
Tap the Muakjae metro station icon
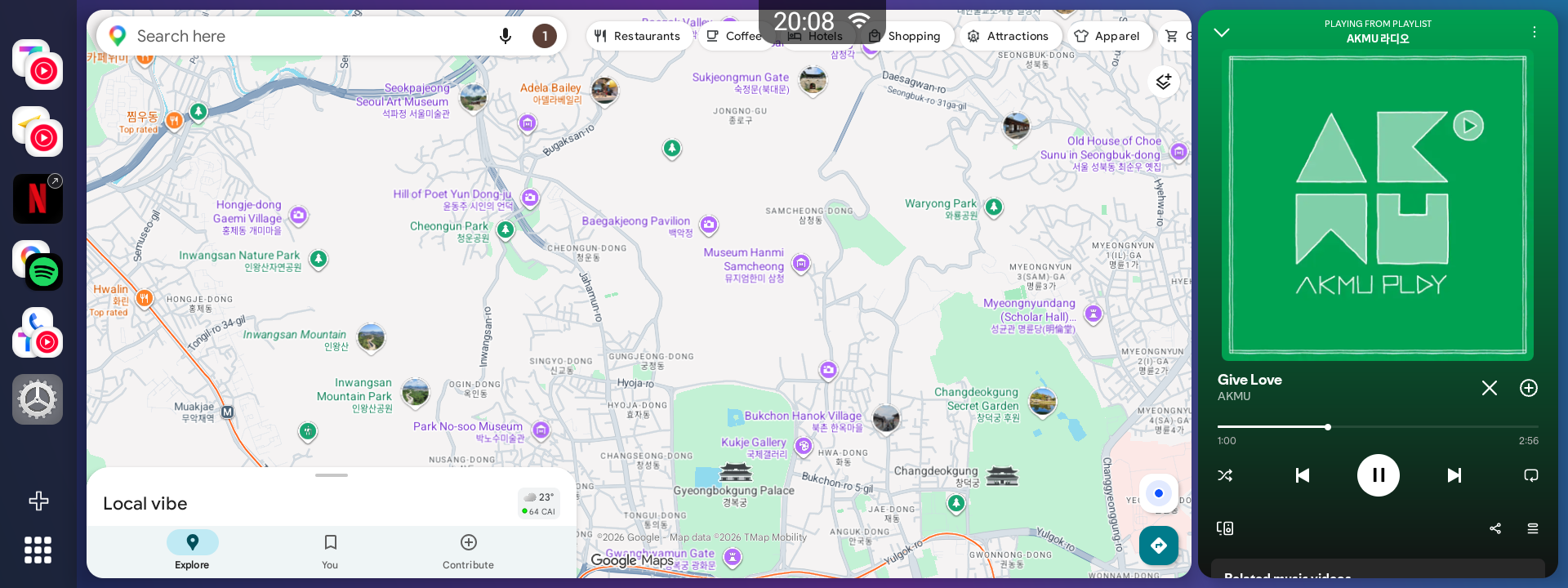228,412
